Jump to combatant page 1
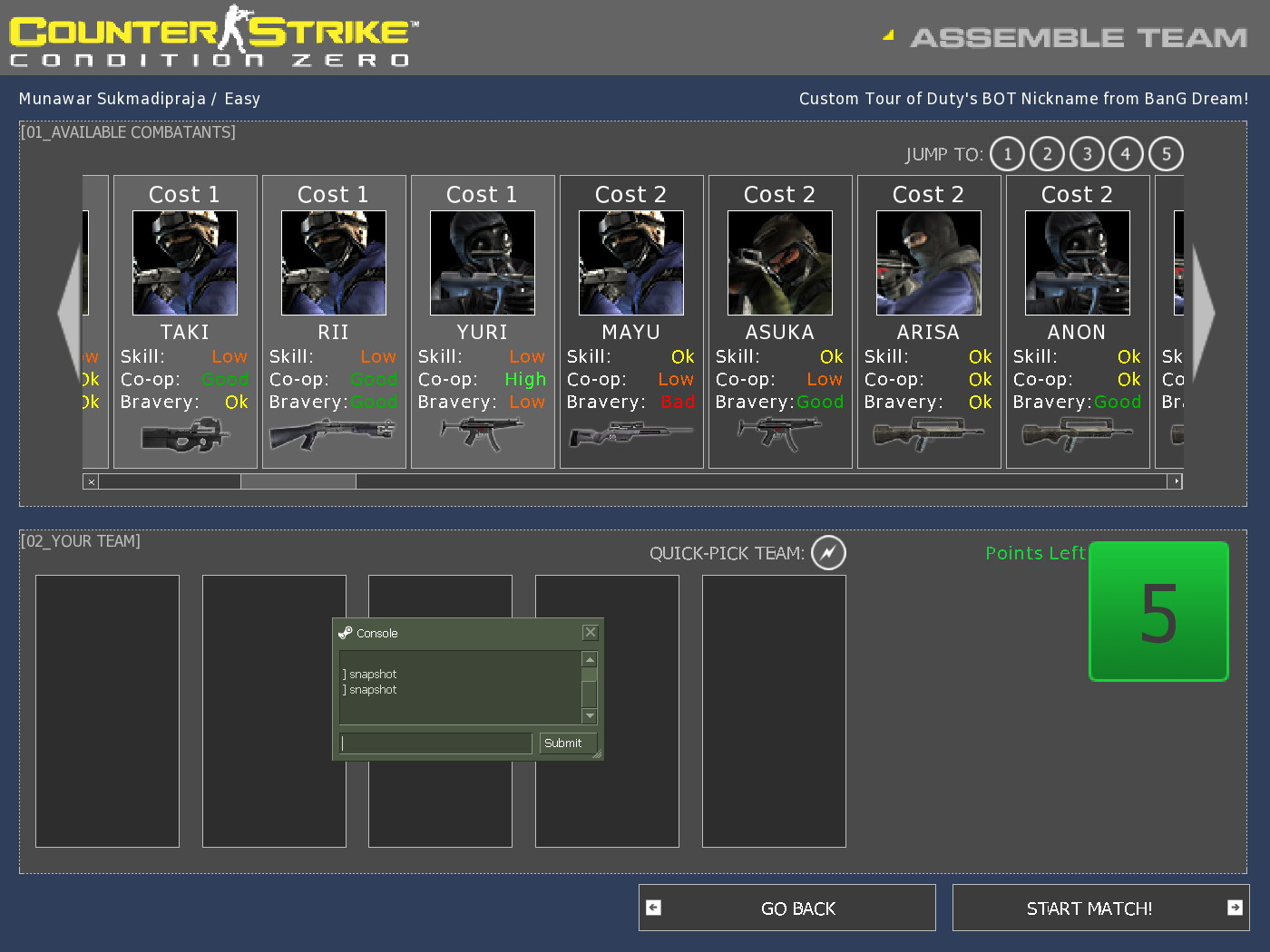The height and width of the screenshot is (952, 1270). point(1007,154)
